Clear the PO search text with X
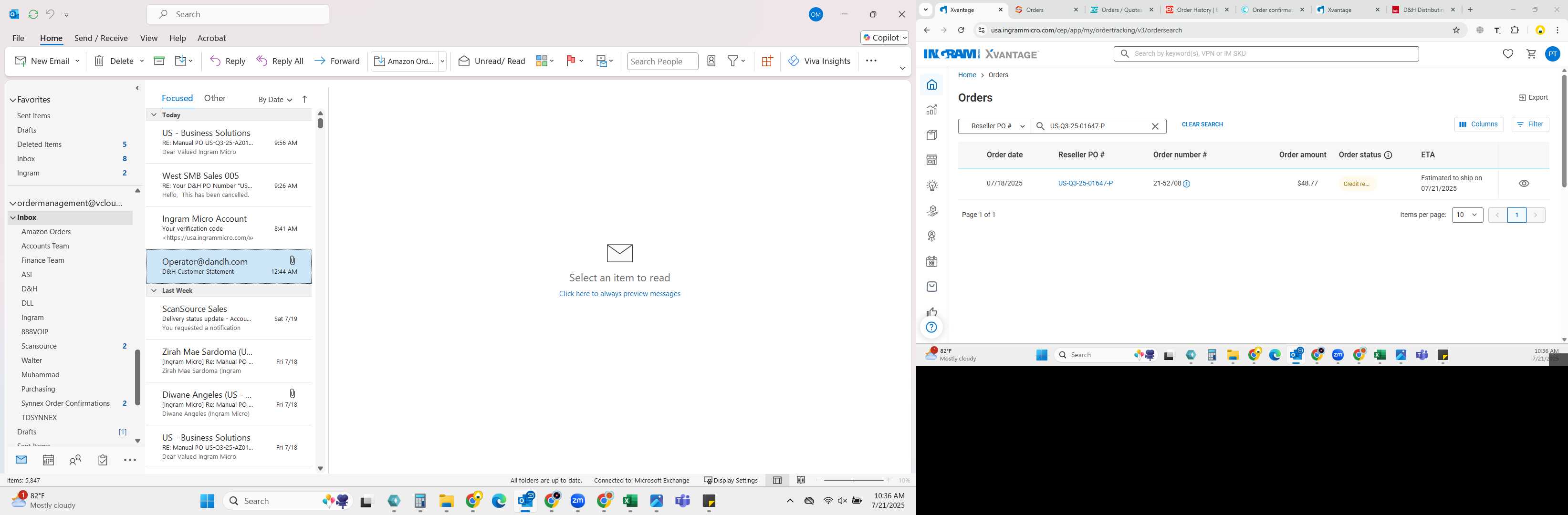Image resolution: width=1568 pixels, height=515 pixels. [x=1155, y=126]
